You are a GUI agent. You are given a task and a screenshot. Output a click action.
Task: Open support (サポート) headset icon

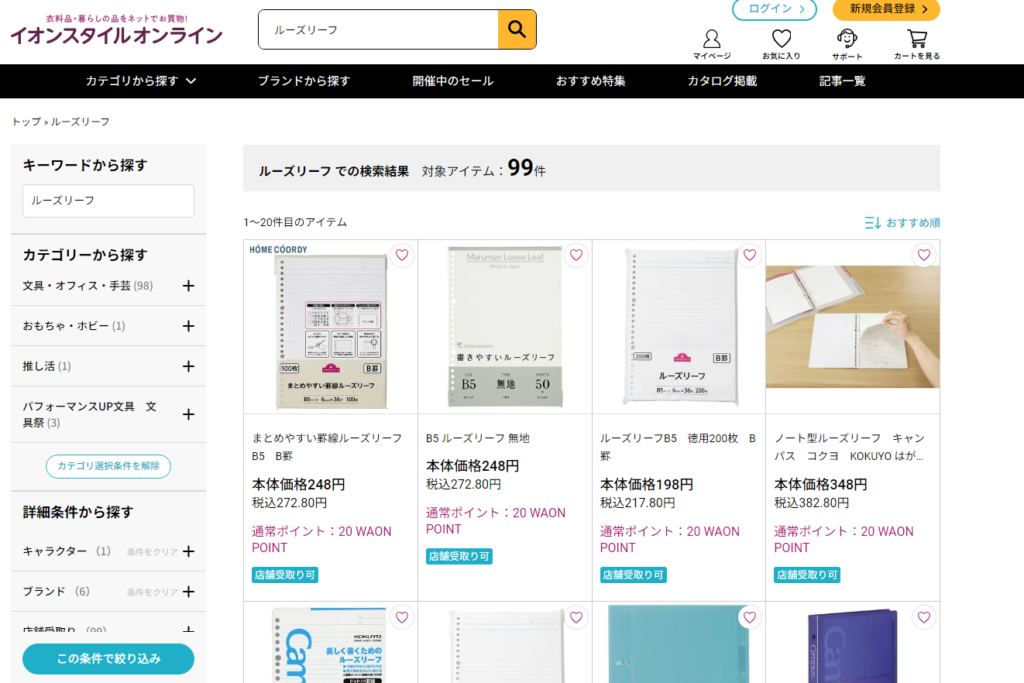[x=847, y=44]
